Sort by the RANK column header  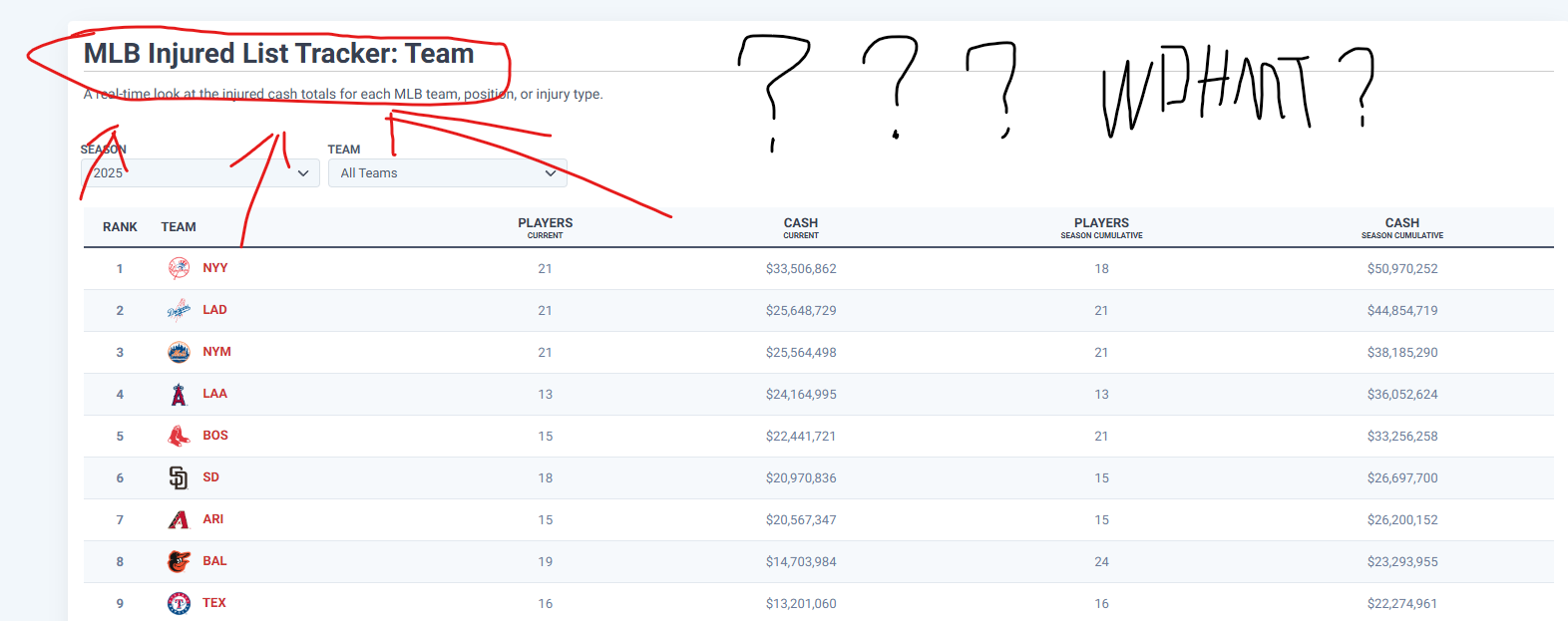(x=120, y=227)
